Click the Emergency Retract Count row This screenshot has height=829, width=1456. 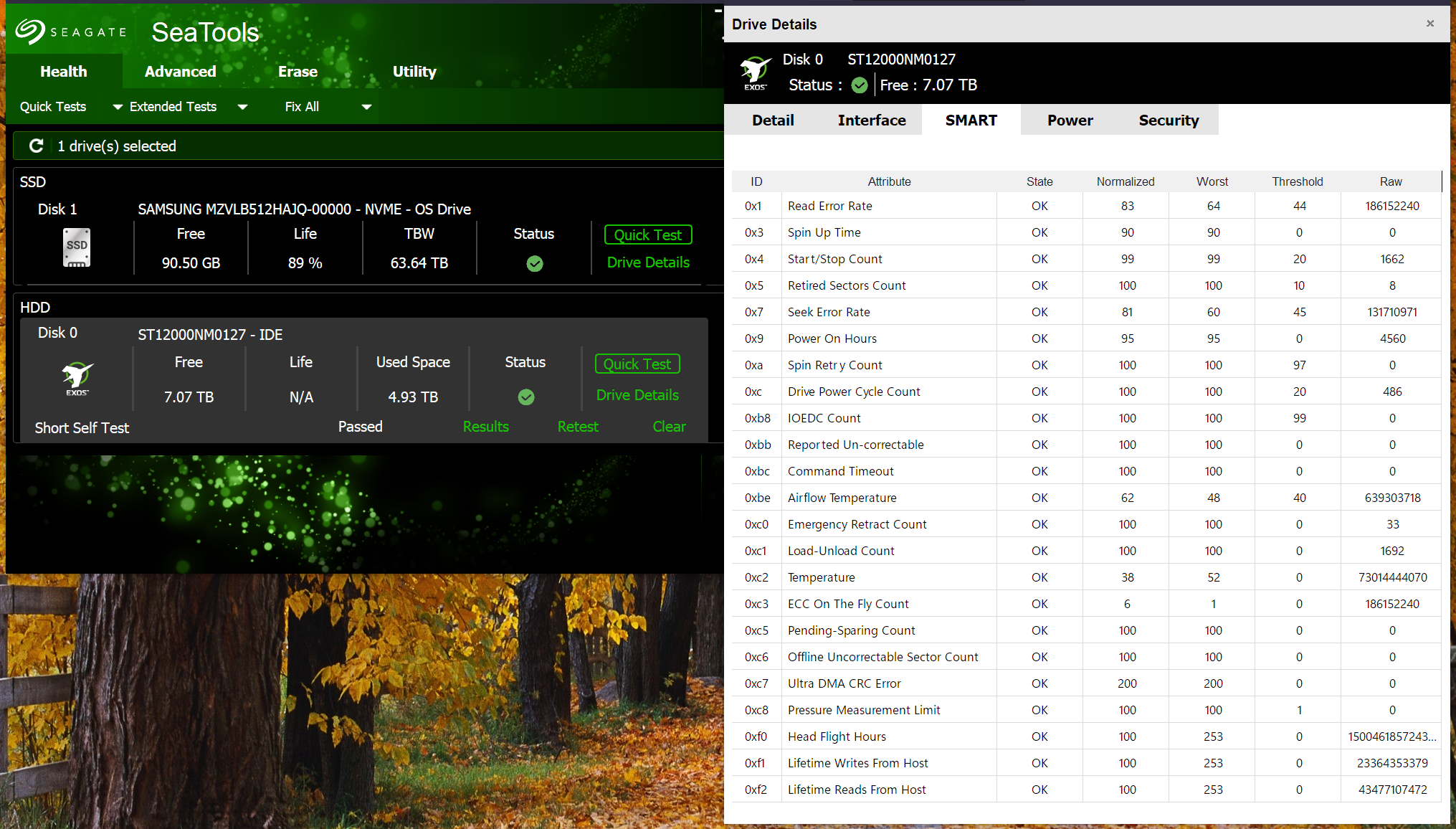(1086, 524)
